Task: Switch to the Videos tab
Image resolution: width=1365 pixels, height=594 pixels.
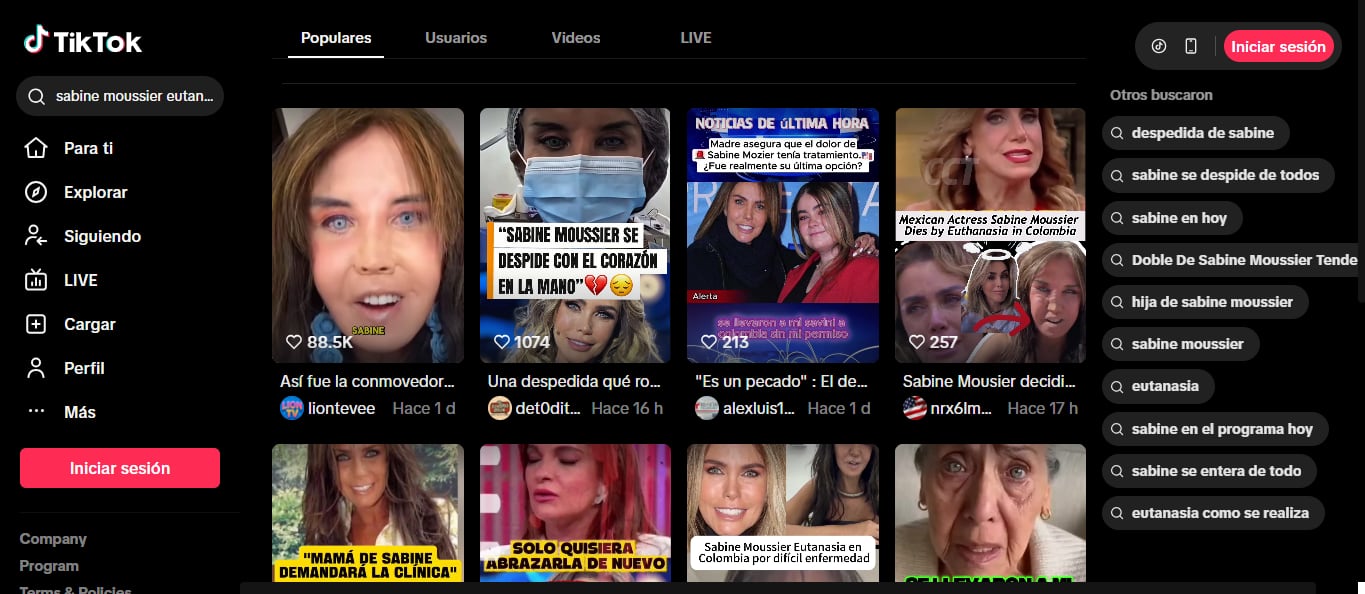Action: (575, 37)
